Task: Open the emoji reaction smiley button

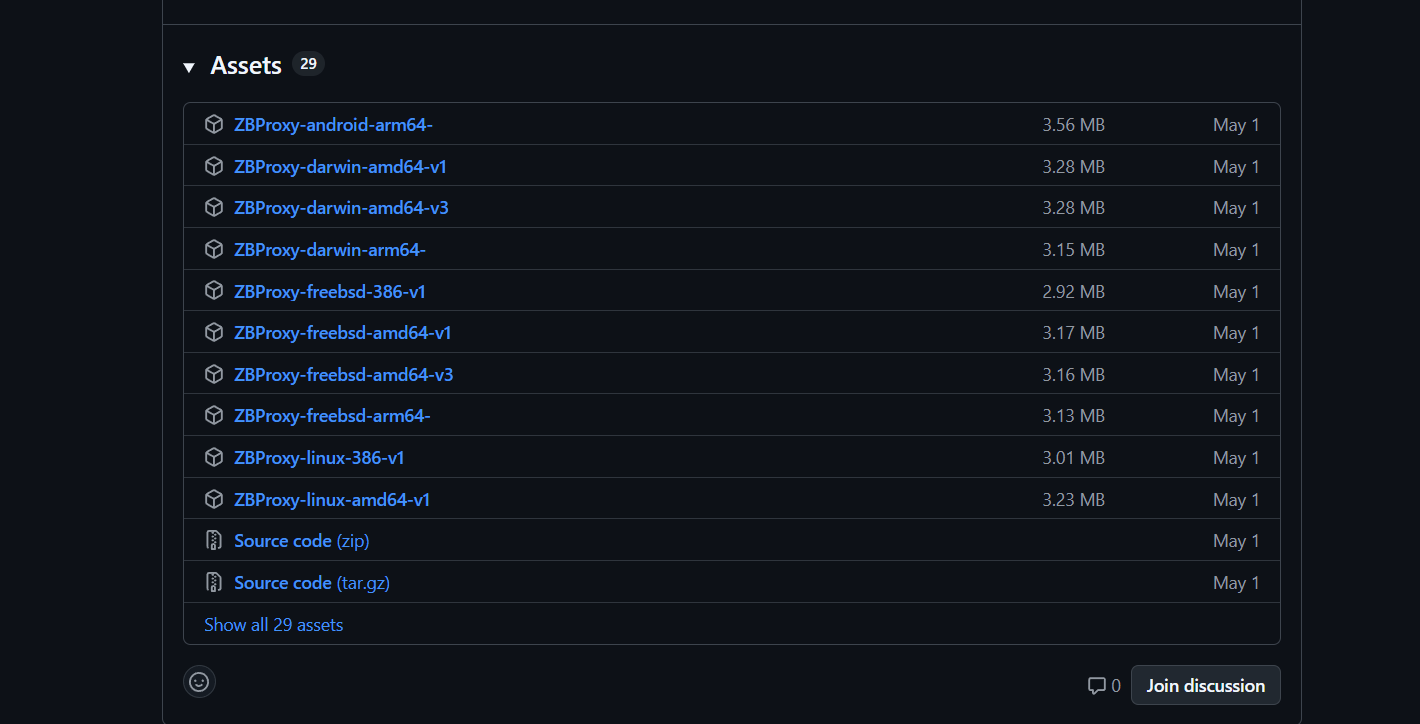Action: coord(199,682)
